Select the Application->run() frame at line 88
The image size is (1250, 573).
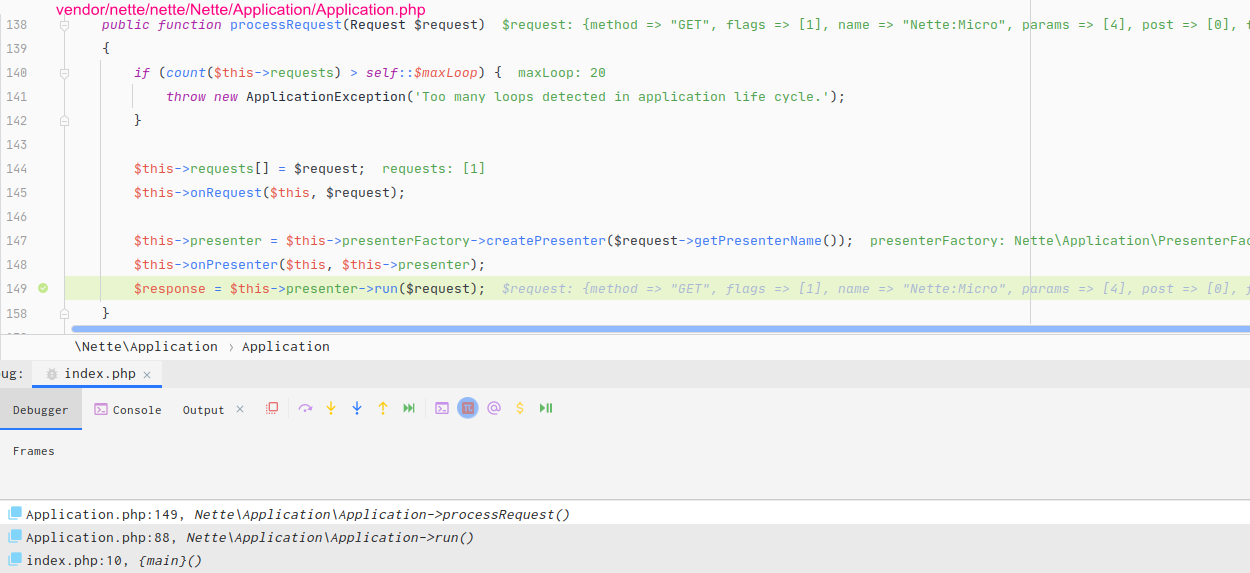click(250, 537)
